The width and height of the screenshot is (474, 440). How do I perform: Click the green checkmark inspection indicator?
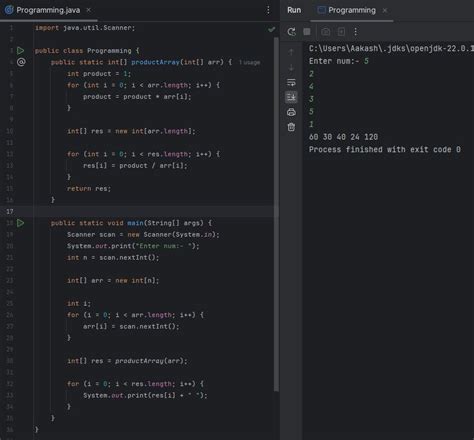[x=272, y=29]
